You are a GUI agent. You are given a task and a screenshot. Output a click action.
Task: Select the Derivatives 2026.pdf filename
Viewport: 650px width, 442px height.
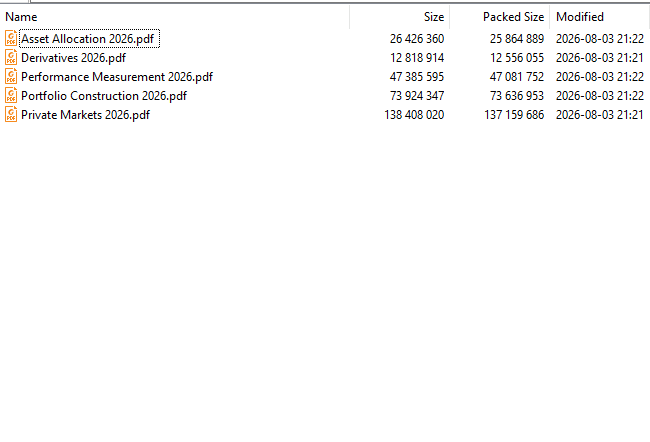pyautogui.click(x=73, y=58)
